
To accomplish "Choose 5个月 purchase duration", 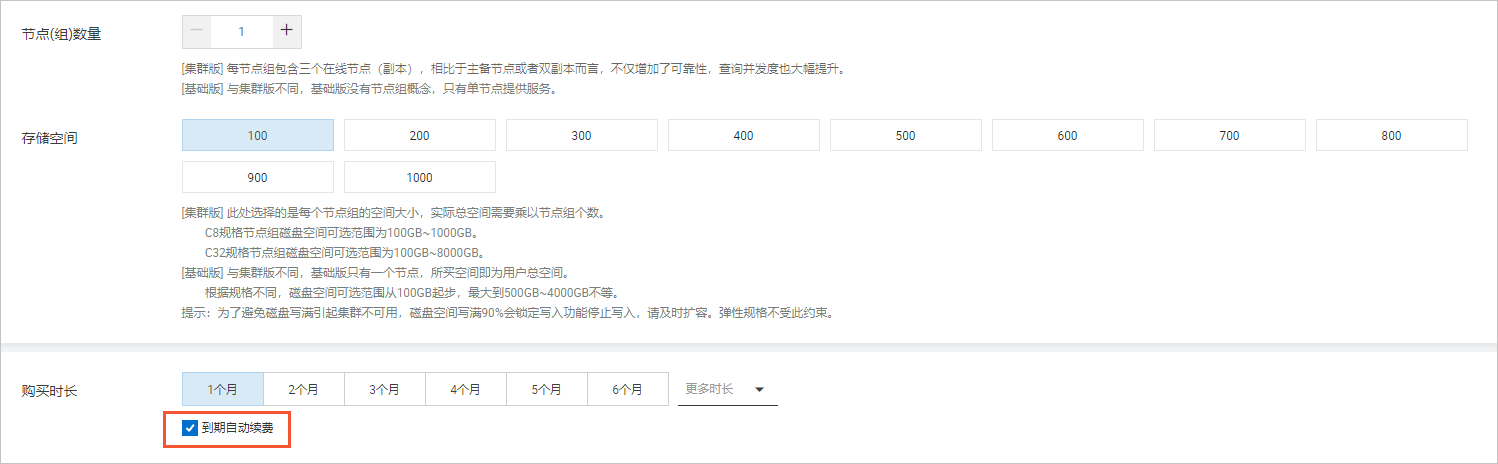I will 547,389.
